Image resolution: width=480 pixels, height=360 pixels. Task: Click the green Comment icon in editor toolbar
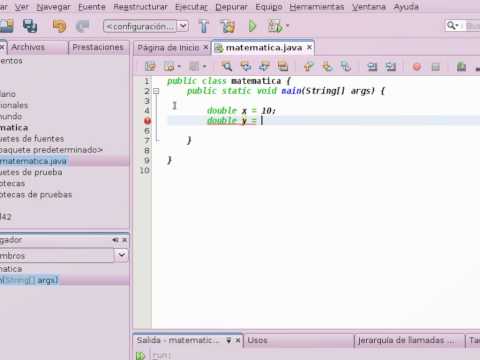point(461,67)
